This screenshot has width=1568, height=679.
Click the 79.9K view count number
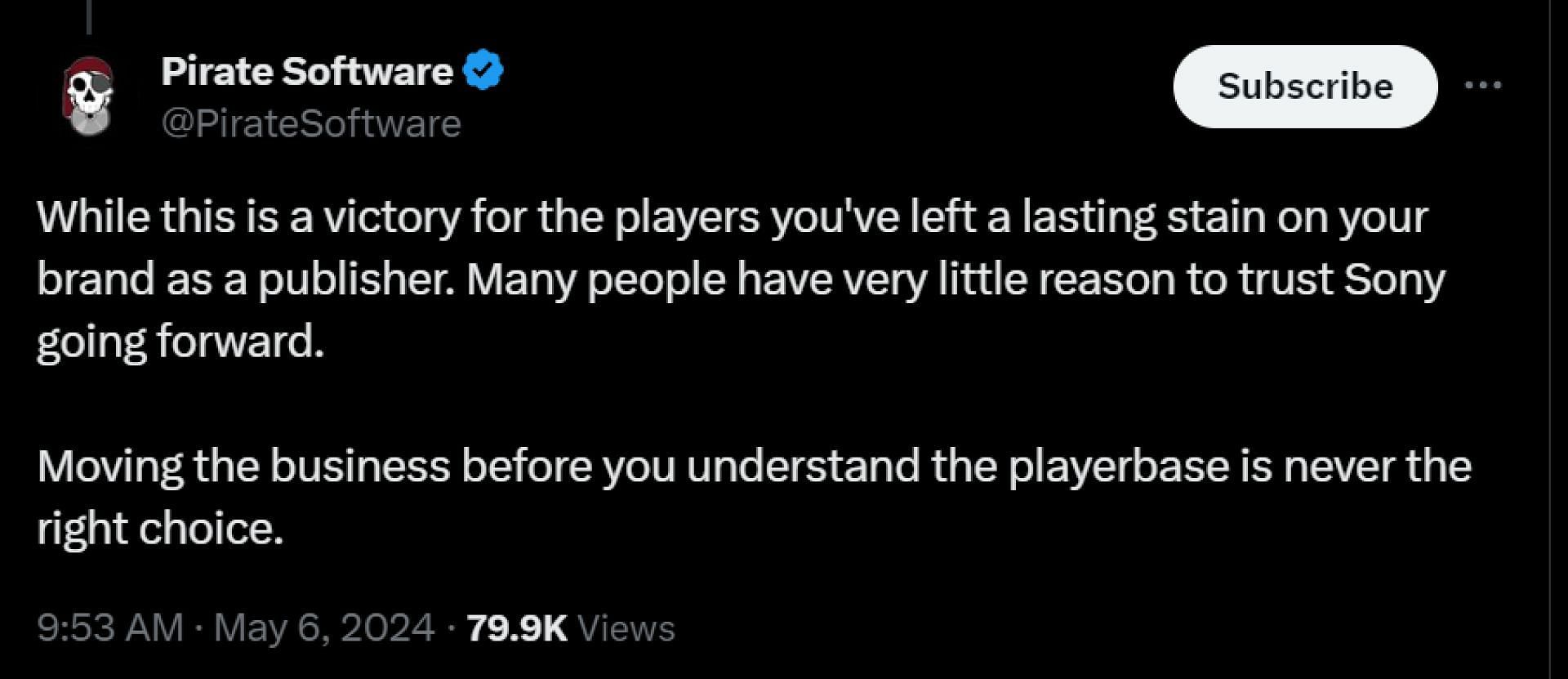coord(517,628)
